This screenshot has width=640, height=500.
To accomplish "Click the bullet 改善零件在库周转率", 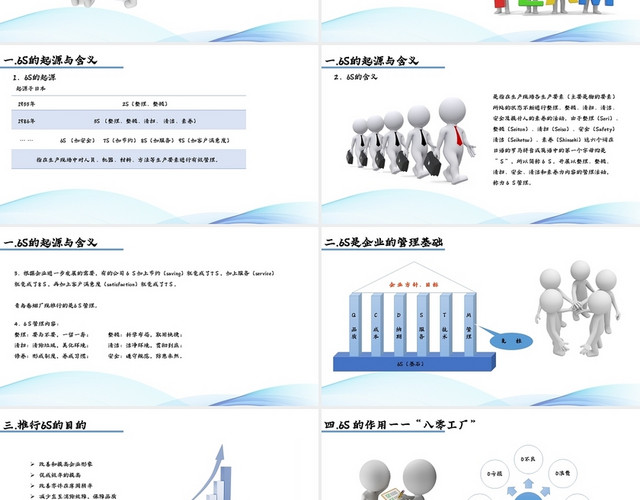I will [66, 486].
